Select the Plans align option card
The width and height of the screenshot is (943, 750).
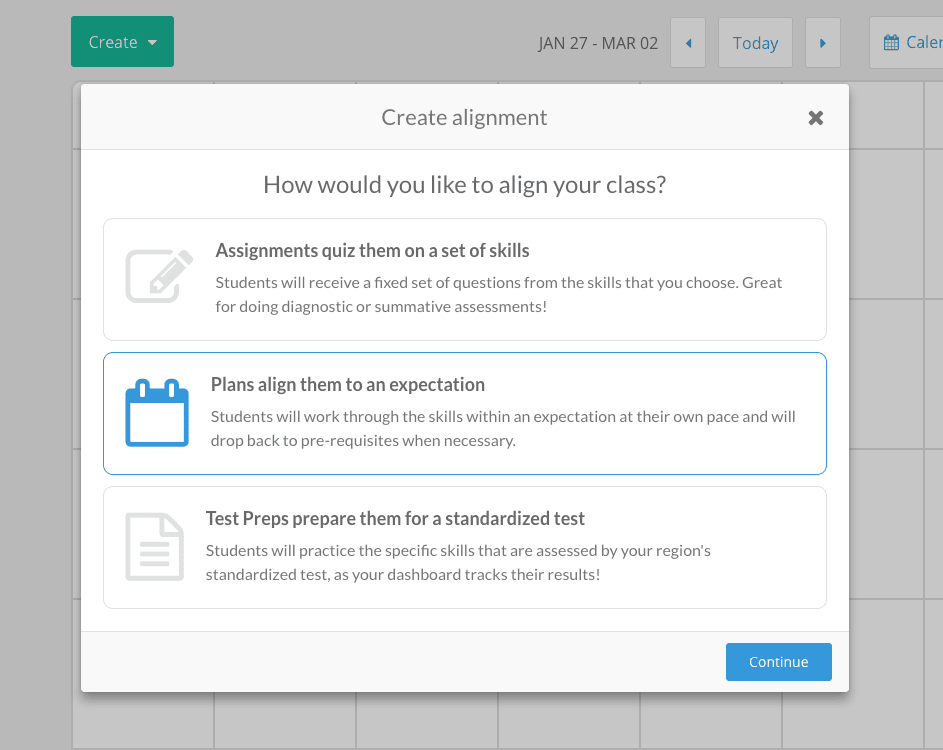465,413
